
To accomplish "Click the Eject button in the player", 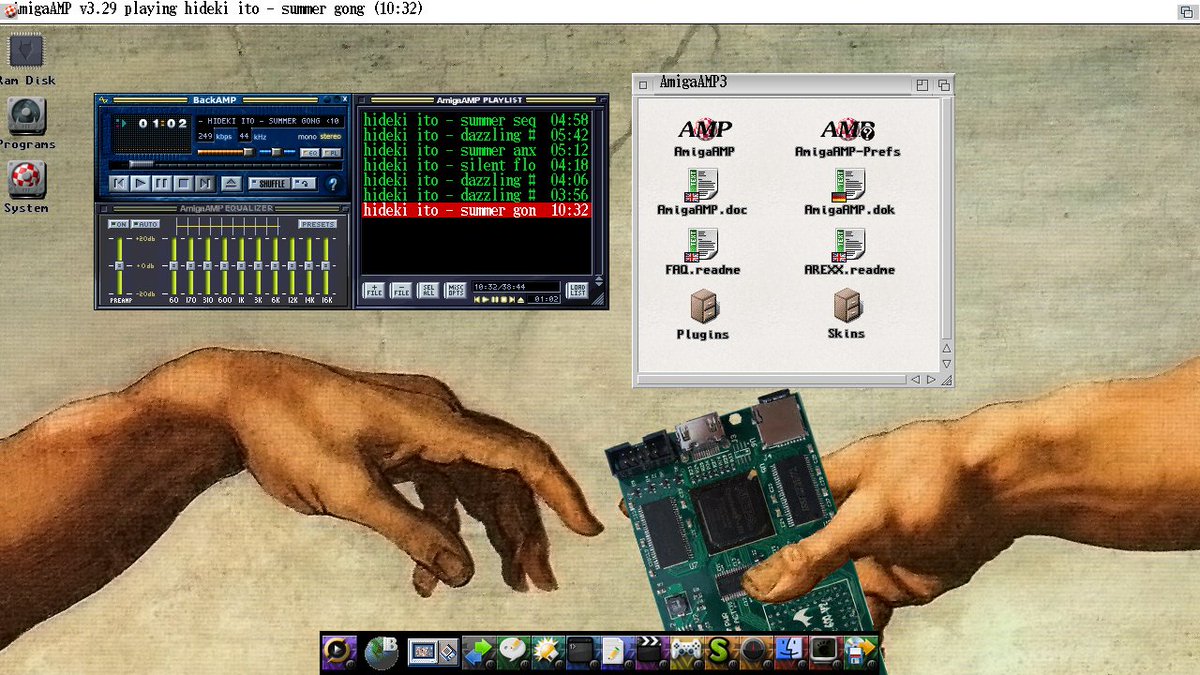I will coord(231,183).
